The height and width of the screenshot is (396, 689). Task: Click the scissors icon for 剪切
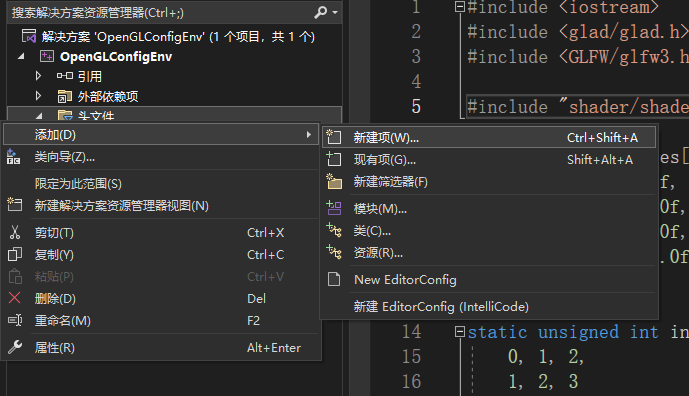coord(15,232)
